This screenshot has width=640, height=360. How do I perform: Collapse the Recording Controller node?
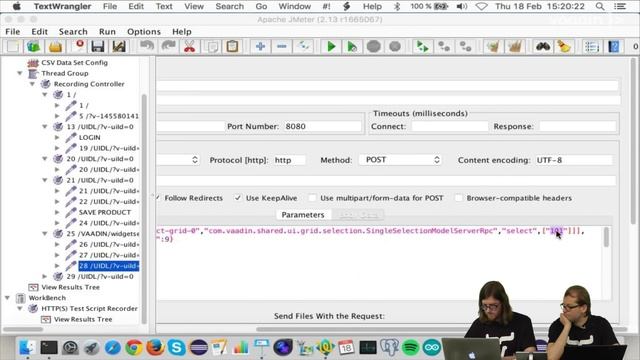click(x=32, y=84)
